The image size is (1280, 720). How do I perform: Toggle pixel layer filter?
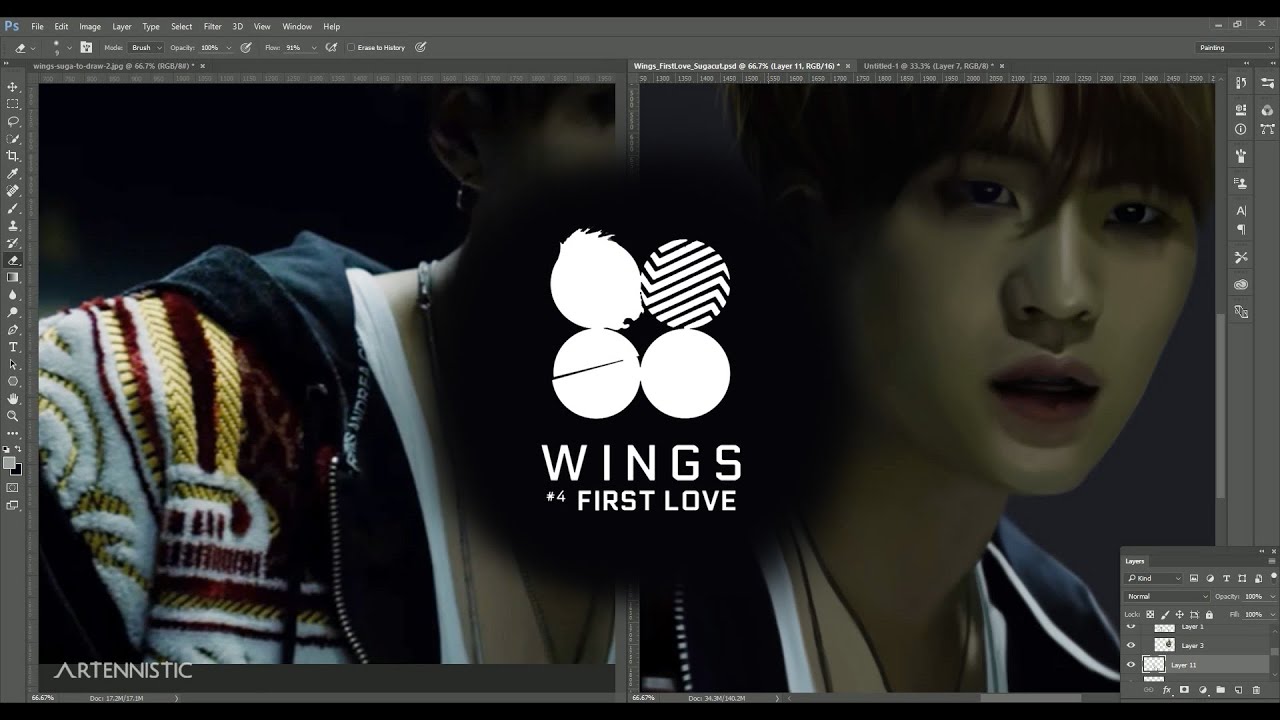(1195, 578)
